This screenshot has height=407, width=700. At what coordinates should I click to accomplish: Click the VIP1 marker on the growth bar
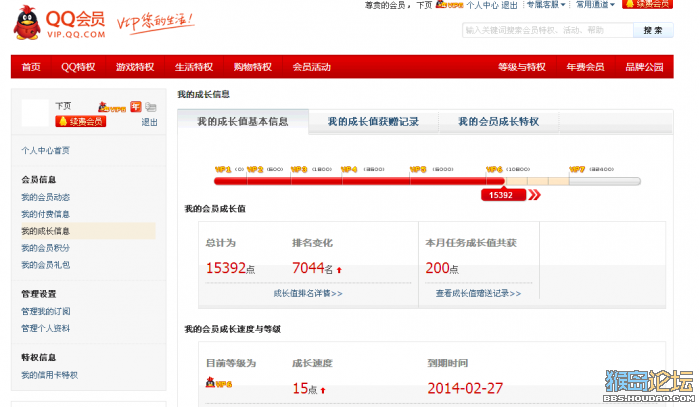pos(223,169)
